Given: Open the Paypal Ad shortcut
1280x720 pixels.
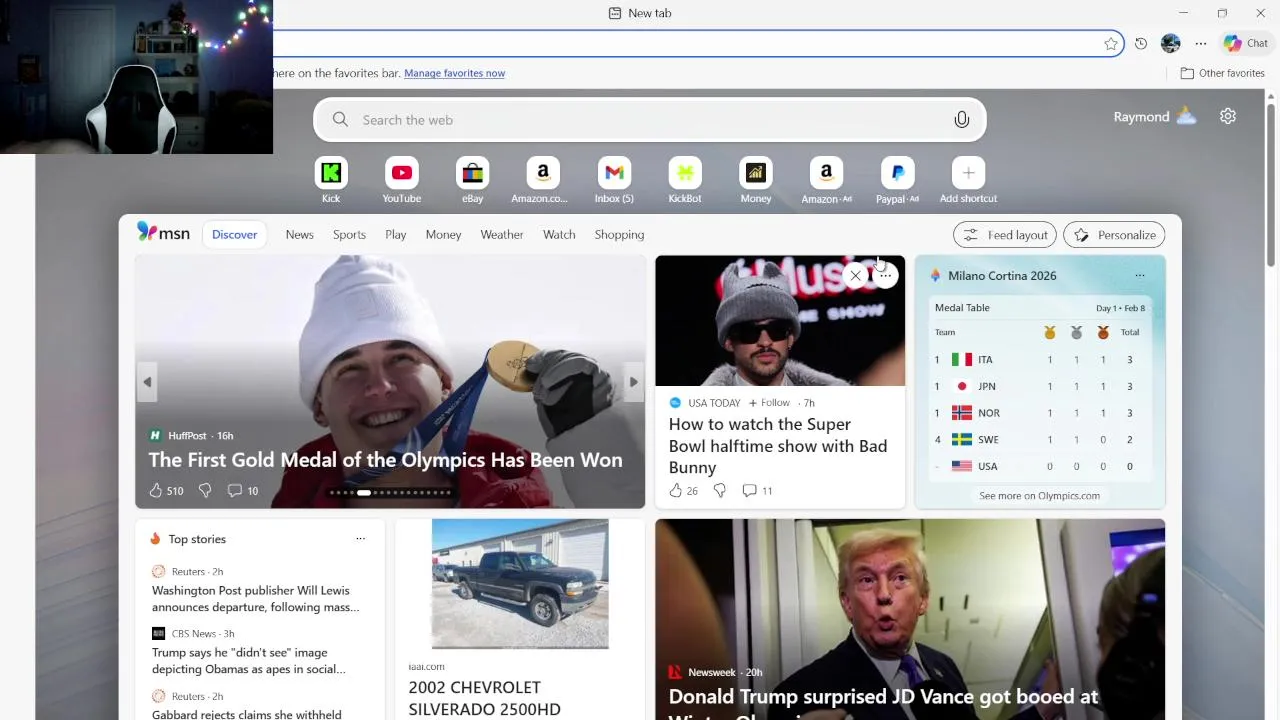Looking at the screenshot, I should (897, 180).
